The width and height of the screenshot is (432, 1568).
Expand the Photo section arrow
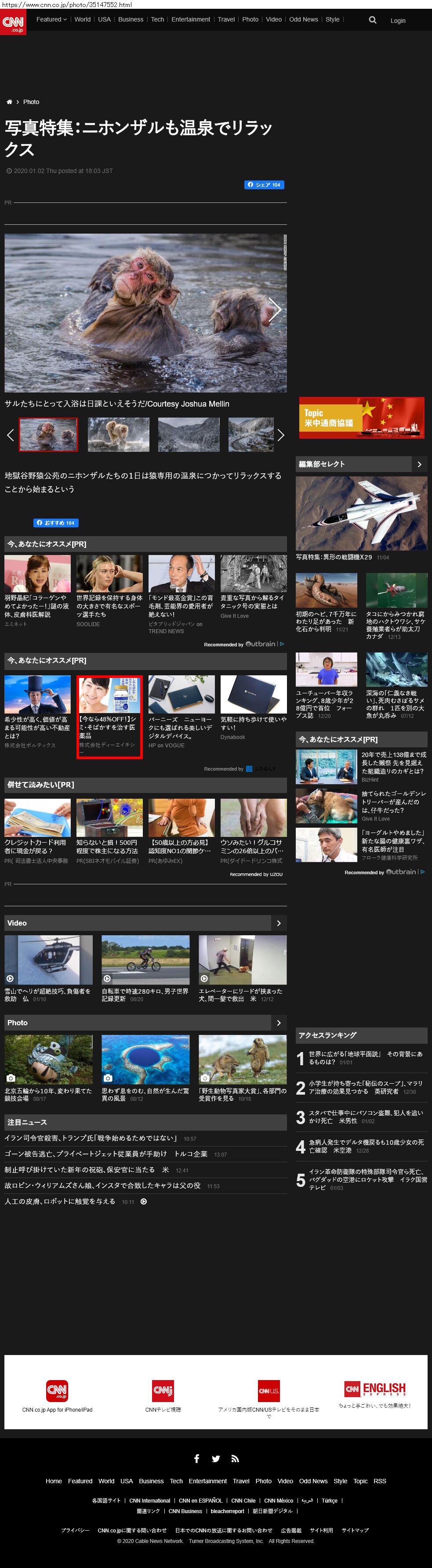[279, 1023]
